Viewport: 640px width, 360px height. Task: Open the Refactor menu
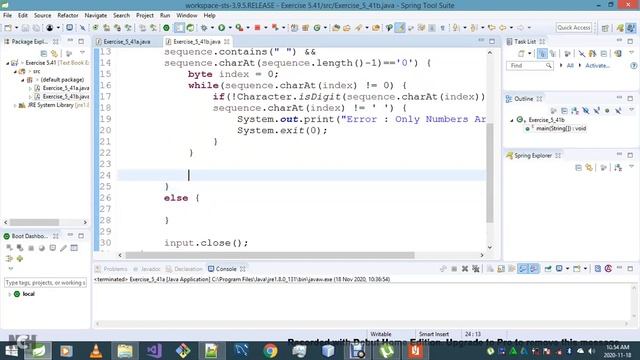pyautogui.click(x=68, y=16)
